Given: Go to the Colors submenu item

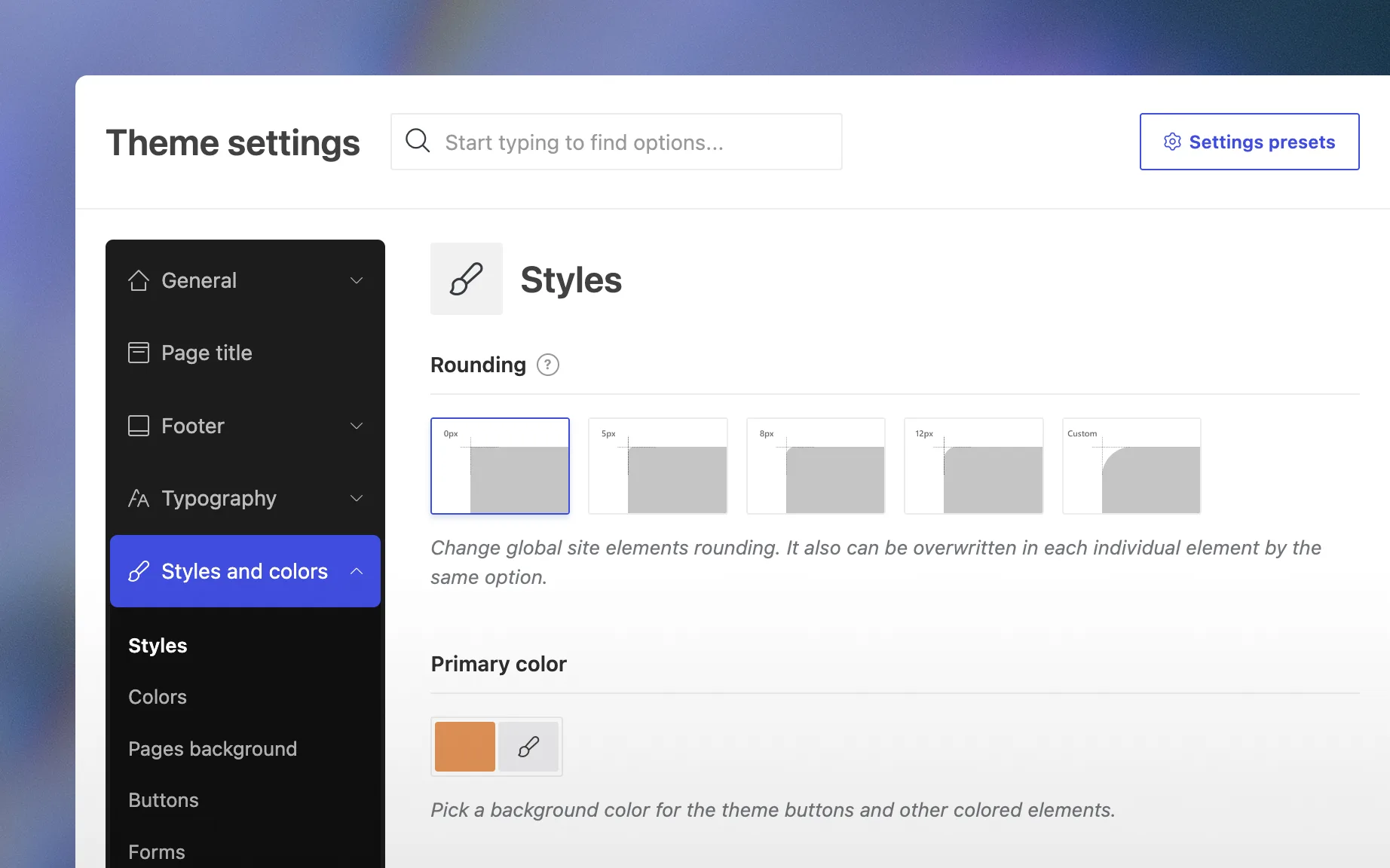Looking at the screenshot, I should point(158,697).
